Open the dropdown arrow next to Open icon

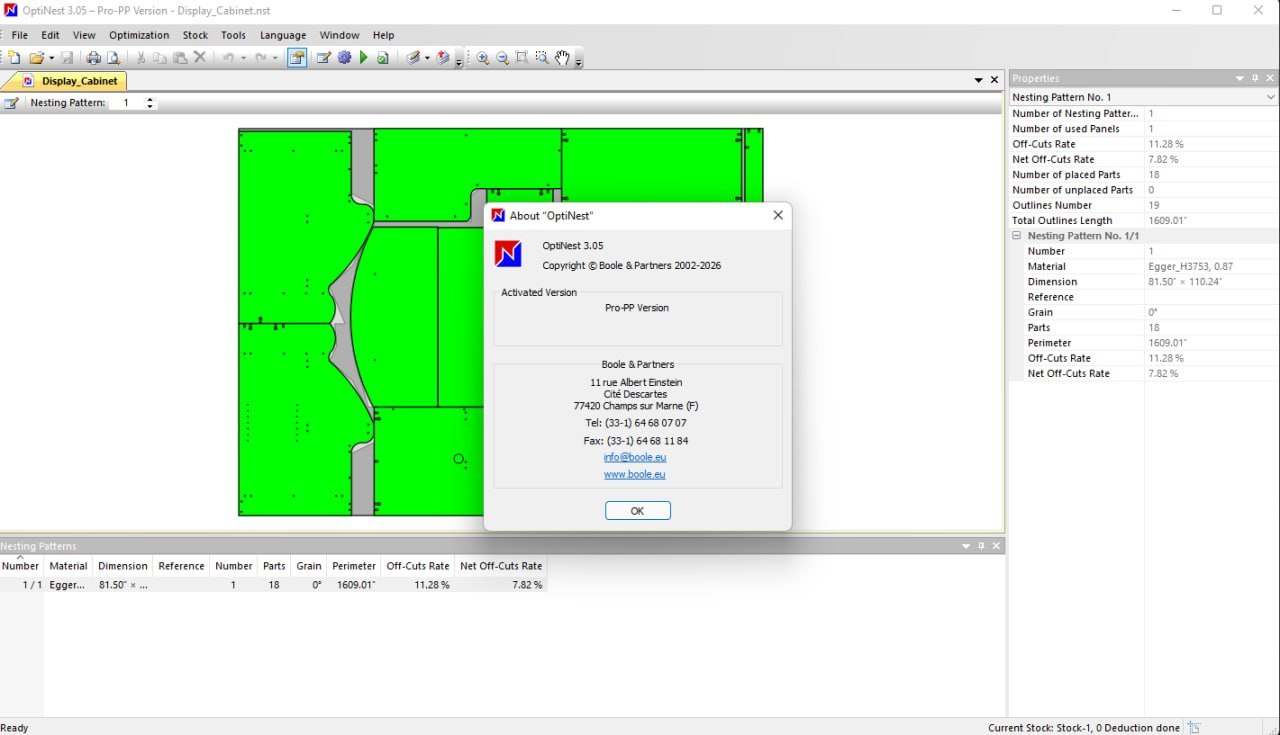[51, 58]
